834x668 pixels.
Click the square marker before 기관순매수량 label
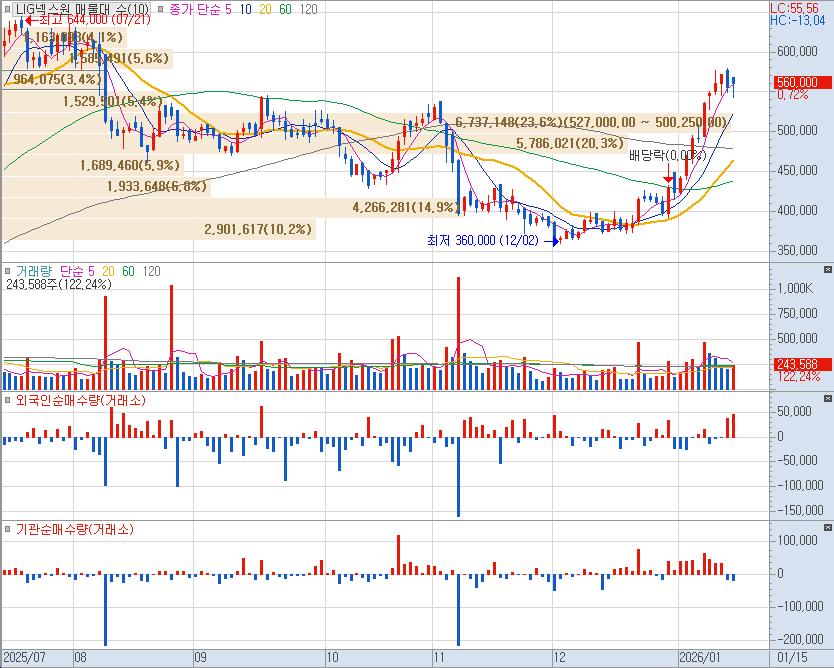point(7,529)
